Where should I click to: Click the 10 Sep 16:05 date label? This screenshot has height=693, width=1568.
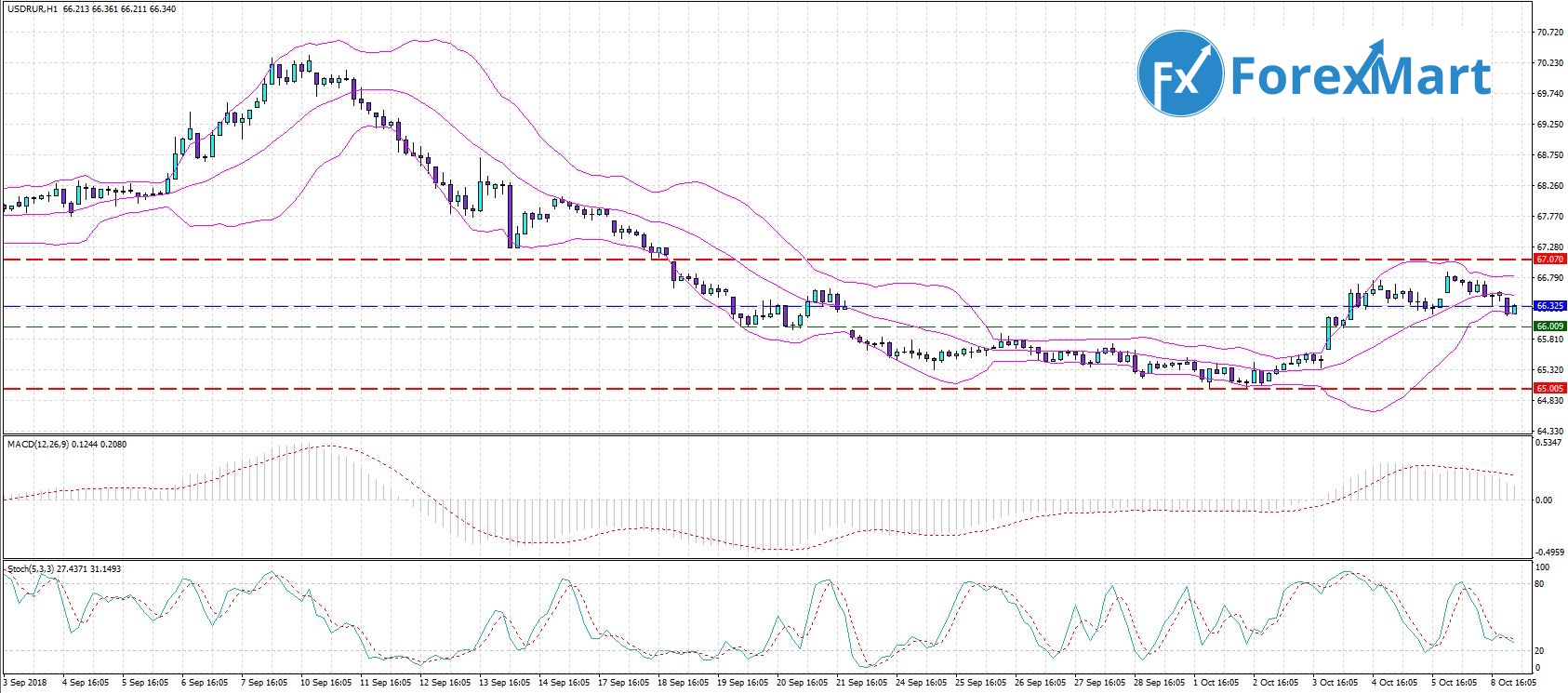coord(324,684)
